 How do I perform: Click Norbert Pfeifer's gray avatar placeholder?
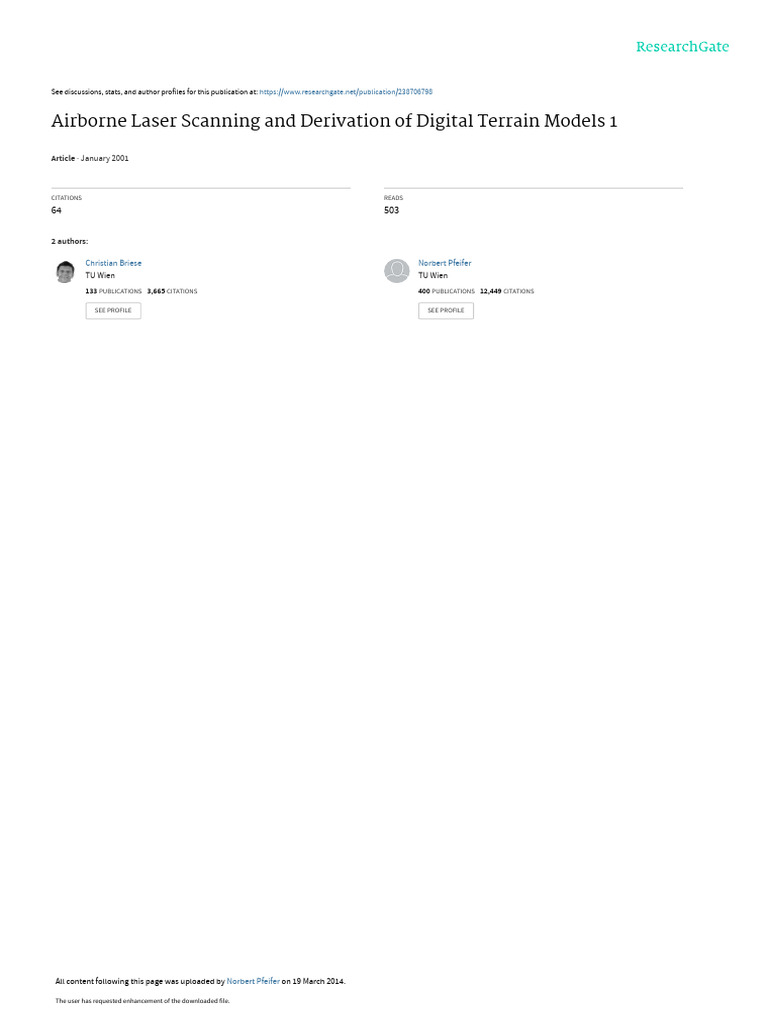click(396, 271)
